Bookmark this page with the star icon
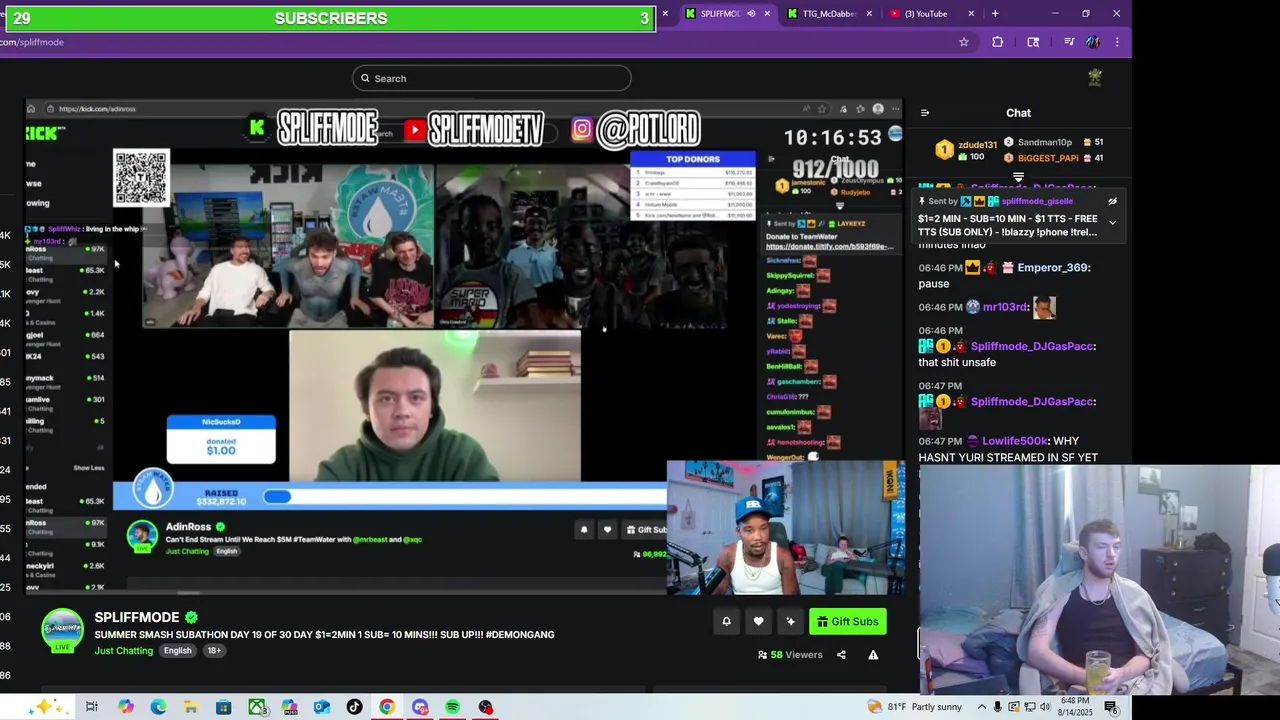 pos(964,42)
